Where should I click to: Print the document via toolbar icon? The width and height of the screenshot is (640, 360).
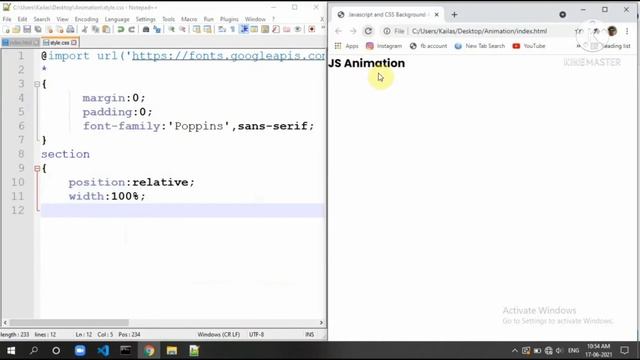coord(71,29)
